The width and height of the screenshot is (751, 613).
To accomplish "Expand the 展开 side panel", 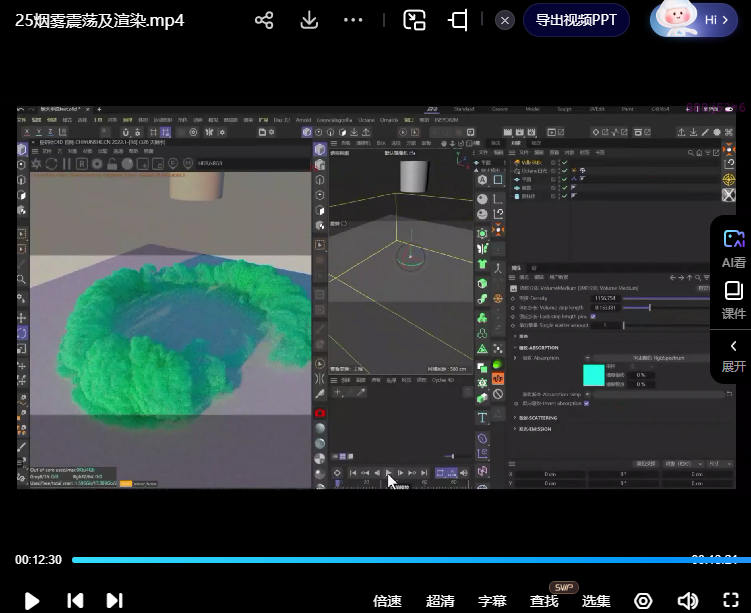I will [733, 355].
